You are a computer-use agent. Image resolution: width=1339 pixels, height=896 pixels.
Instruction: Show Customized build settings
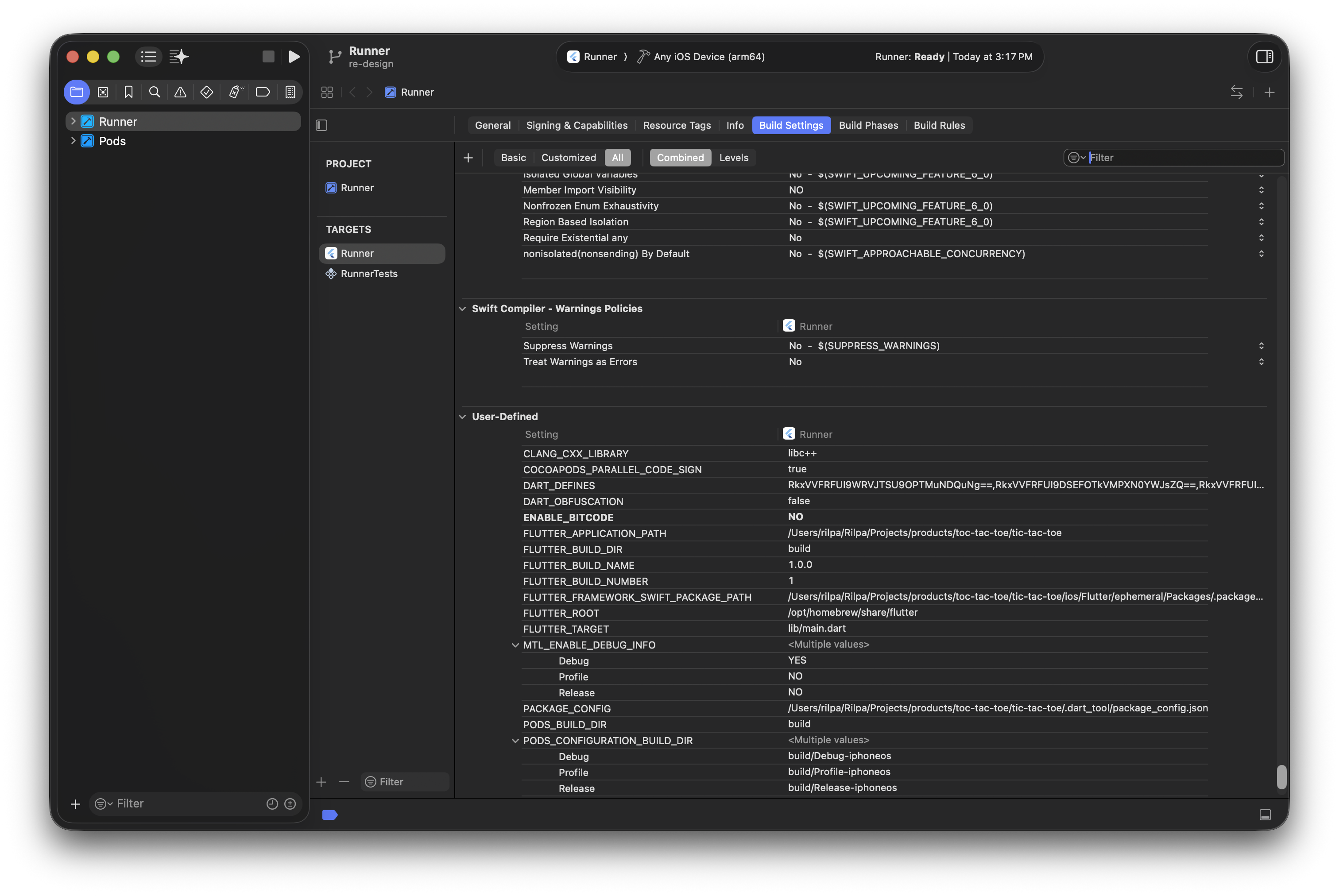click(x=568, y=158)
